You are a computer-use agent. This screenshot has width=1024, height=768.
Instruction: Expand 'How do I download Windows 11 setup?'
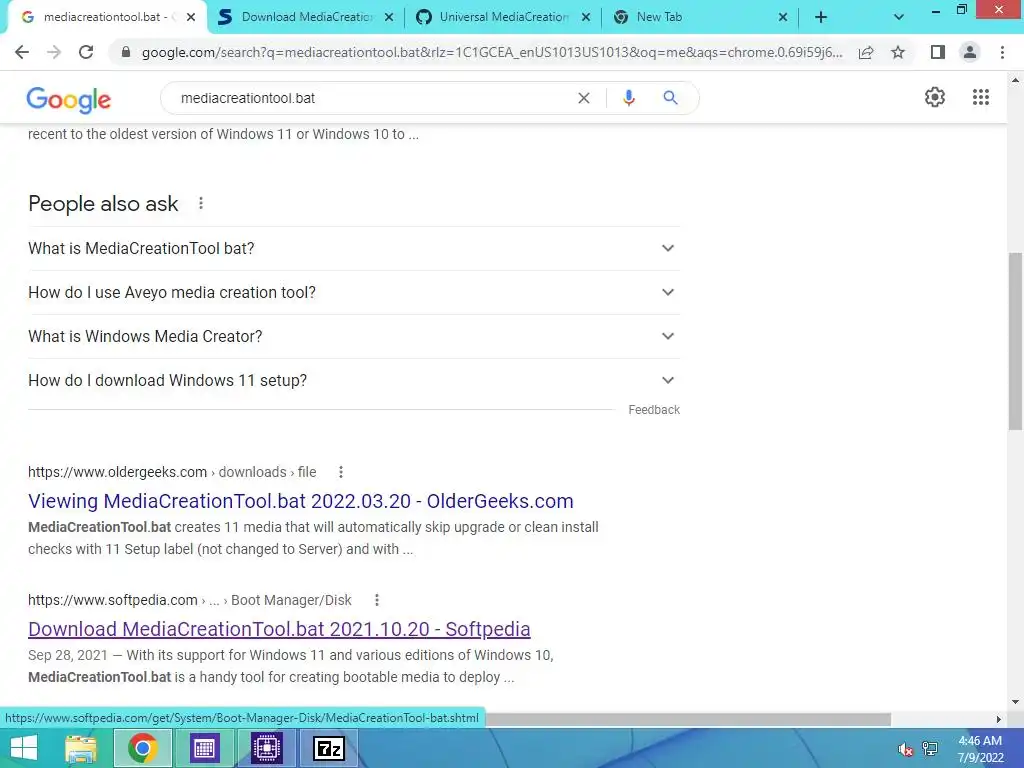pyautogui.click(x=354, y=380)
